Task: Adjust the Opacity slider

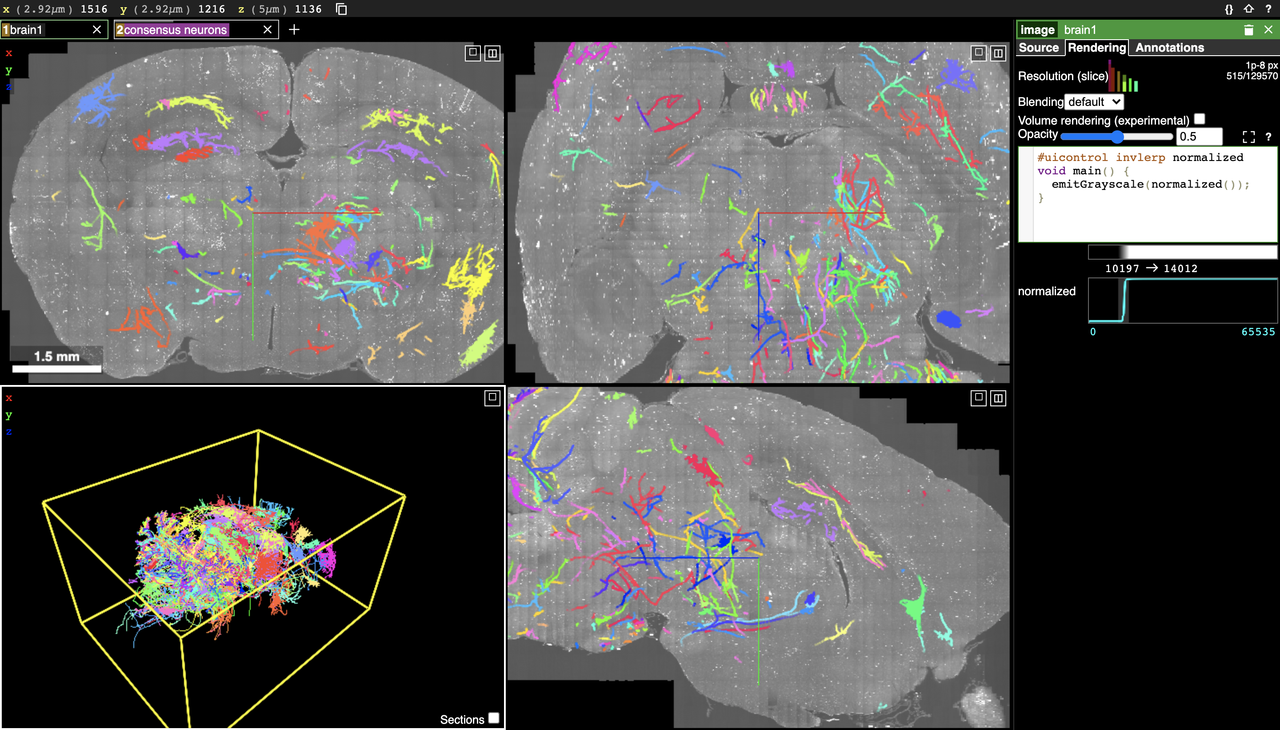Action: click(x=1116, y=136)
